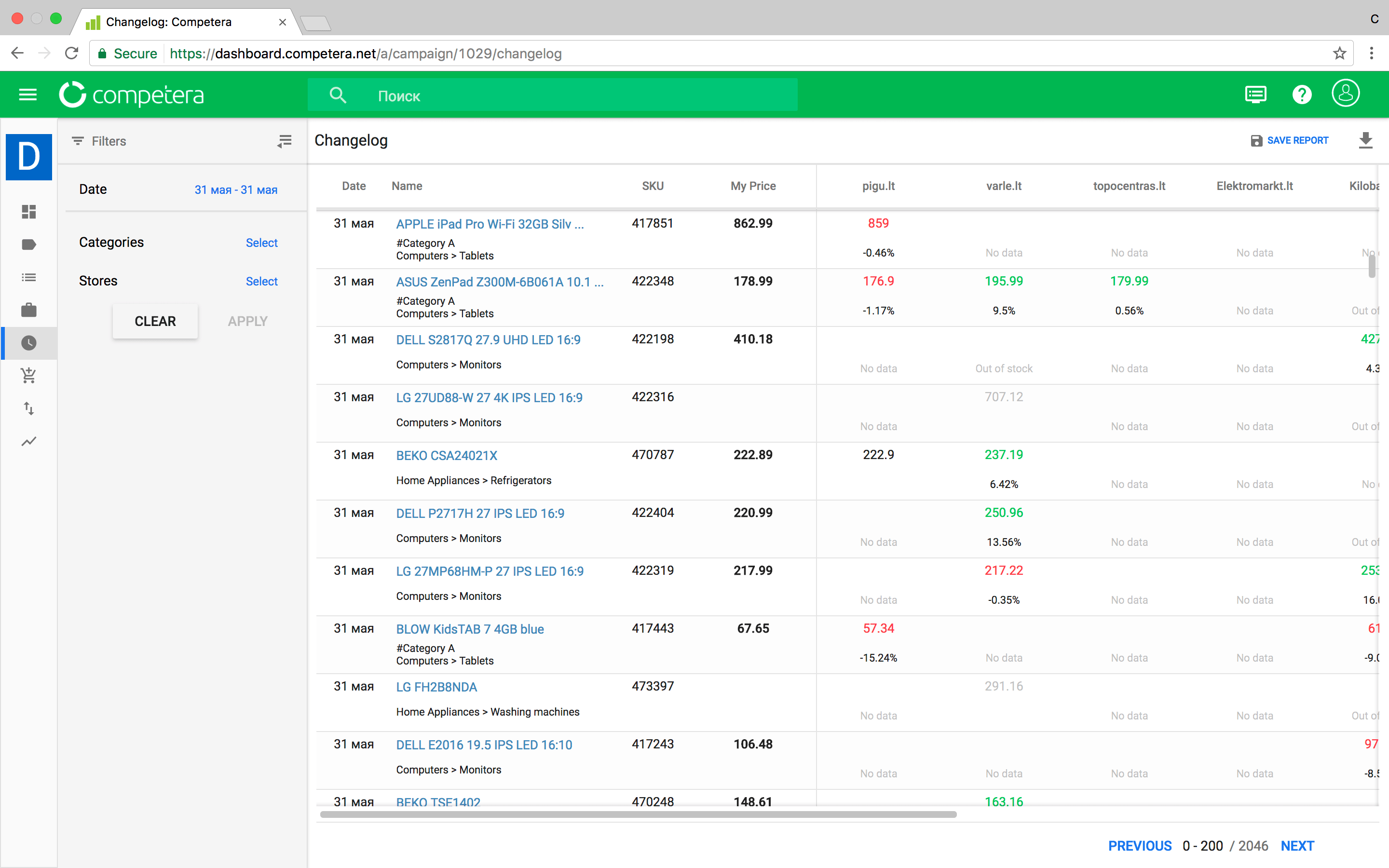Download the changelog report

coord(1365,140)
